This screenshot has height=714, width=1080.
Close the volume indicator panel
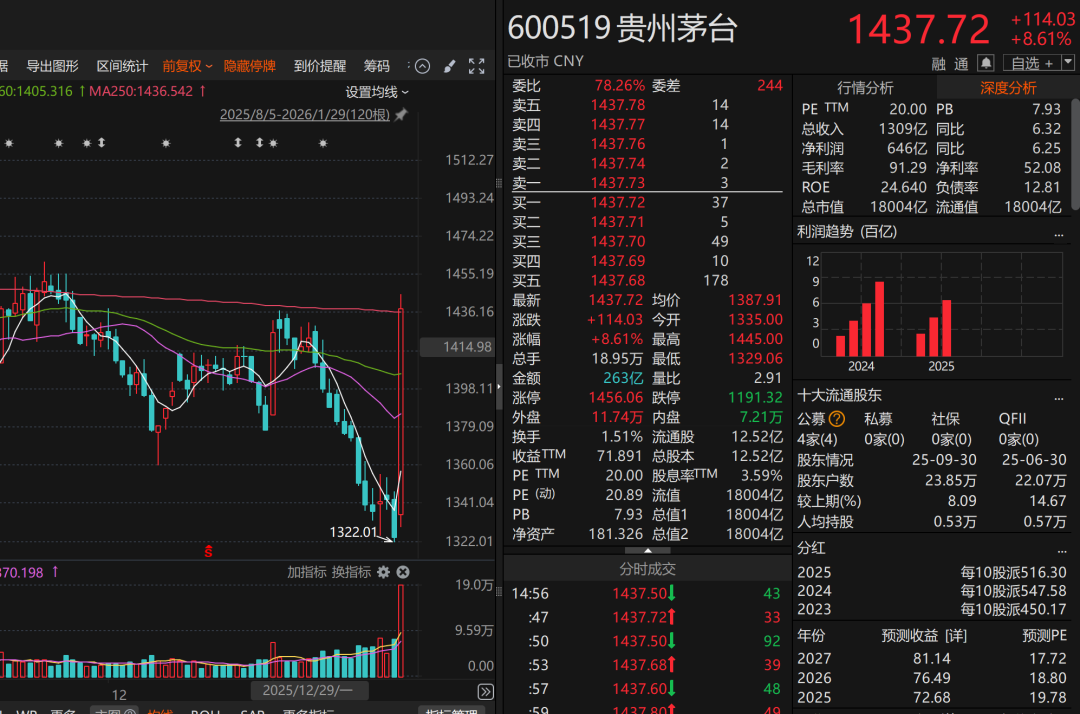coord(404,572)
